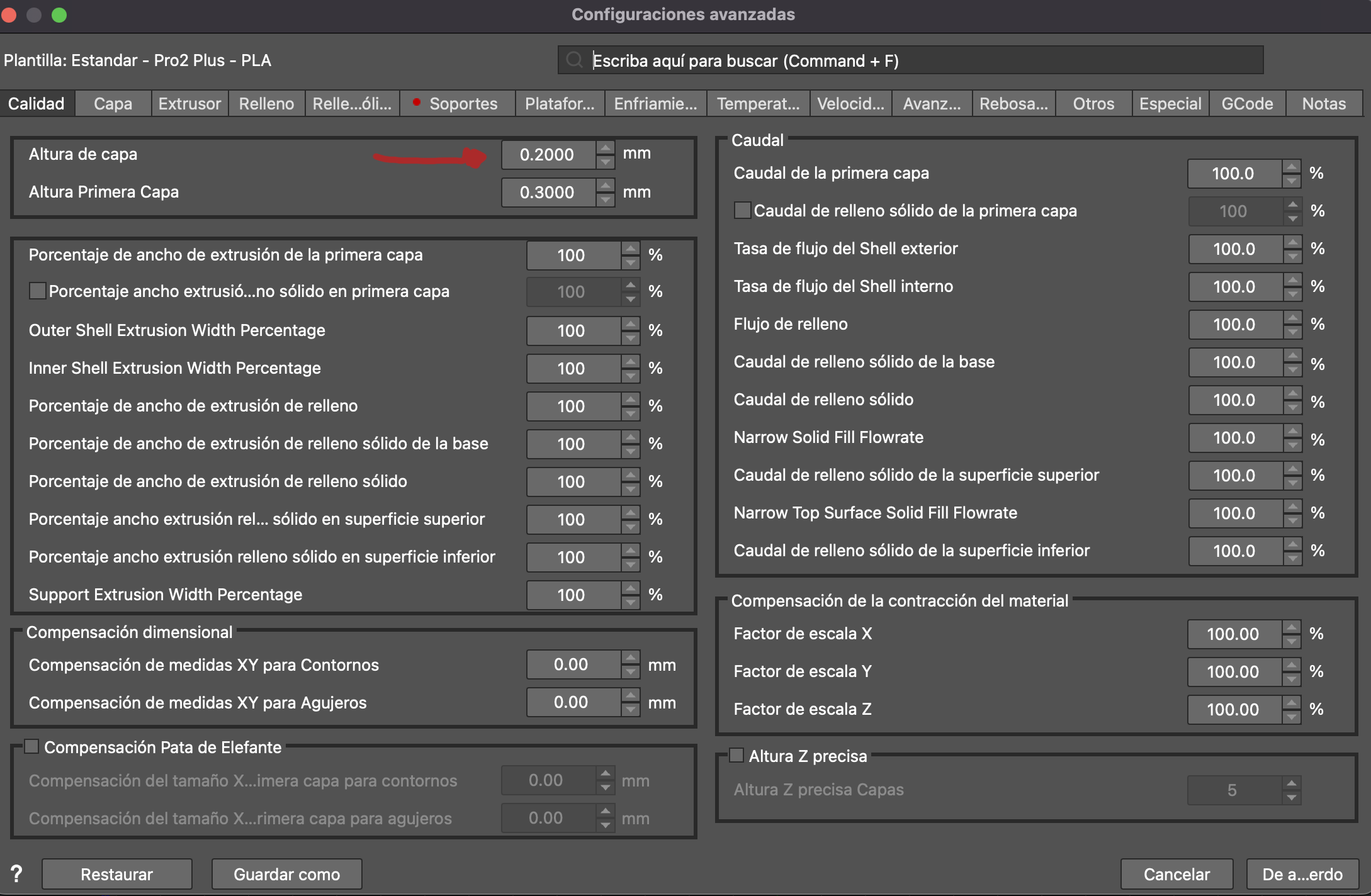This screenshot has height=896, width=1371.
Task: Click the Restaurar button
Action: click(x=117, y=874)
